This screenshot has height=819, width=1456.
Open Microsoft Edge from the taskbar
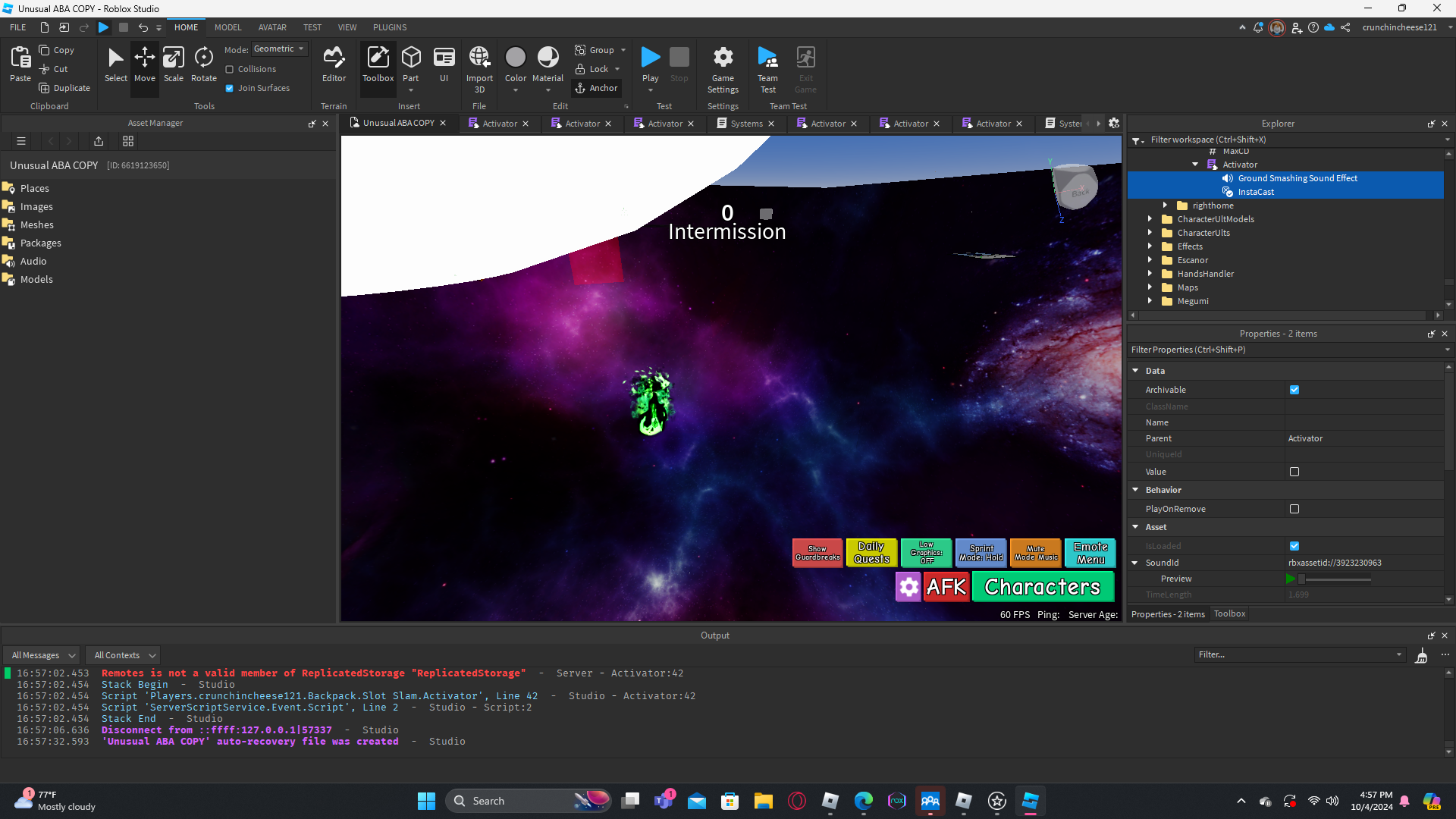tap(863, 801)
